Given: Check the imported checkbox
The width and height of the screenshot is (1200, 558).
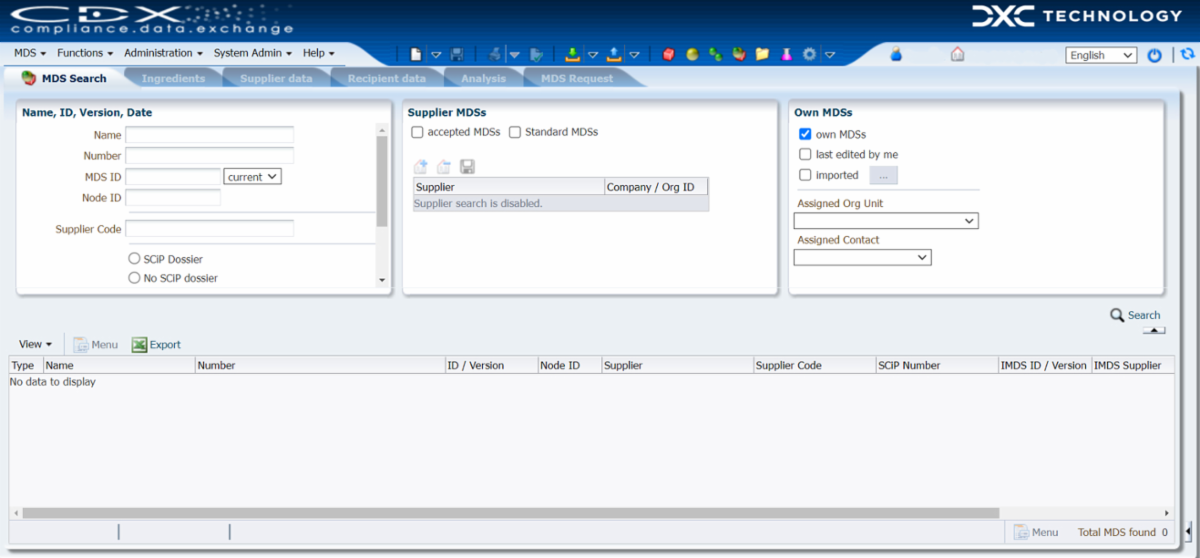Looking at the screenshot, I should (x=805, y=175).
